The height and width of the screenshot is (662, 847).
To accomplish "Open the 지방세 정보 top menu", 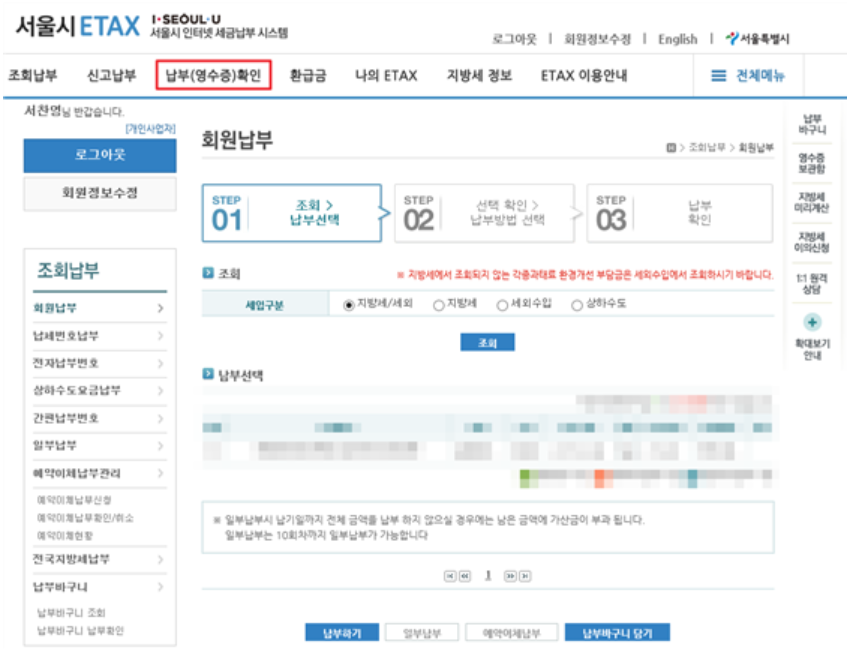I will pos(479,75).
